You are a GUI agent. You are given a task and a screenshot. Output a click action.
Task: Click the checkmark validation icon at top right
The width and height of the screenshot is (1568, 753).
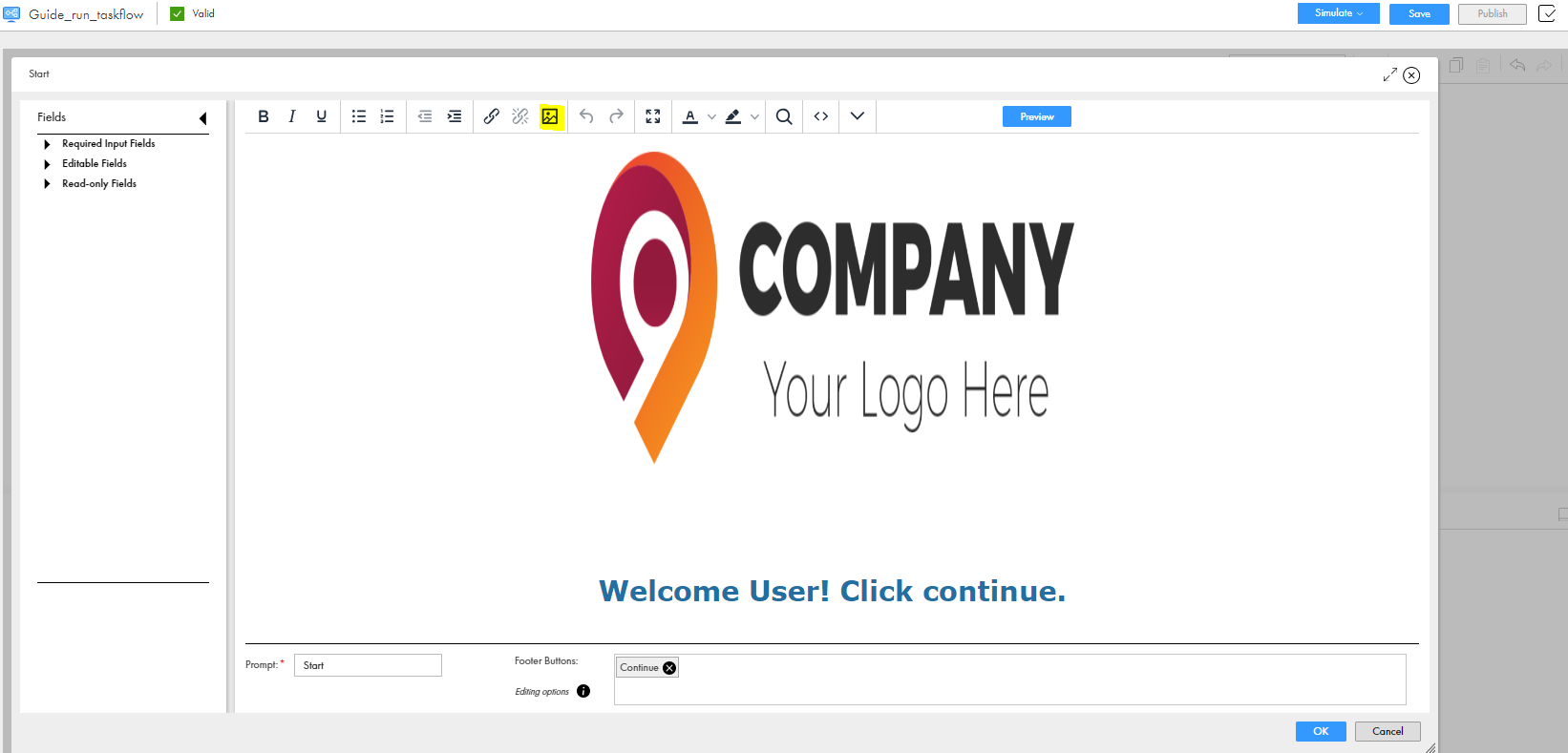click(1547, 13)
